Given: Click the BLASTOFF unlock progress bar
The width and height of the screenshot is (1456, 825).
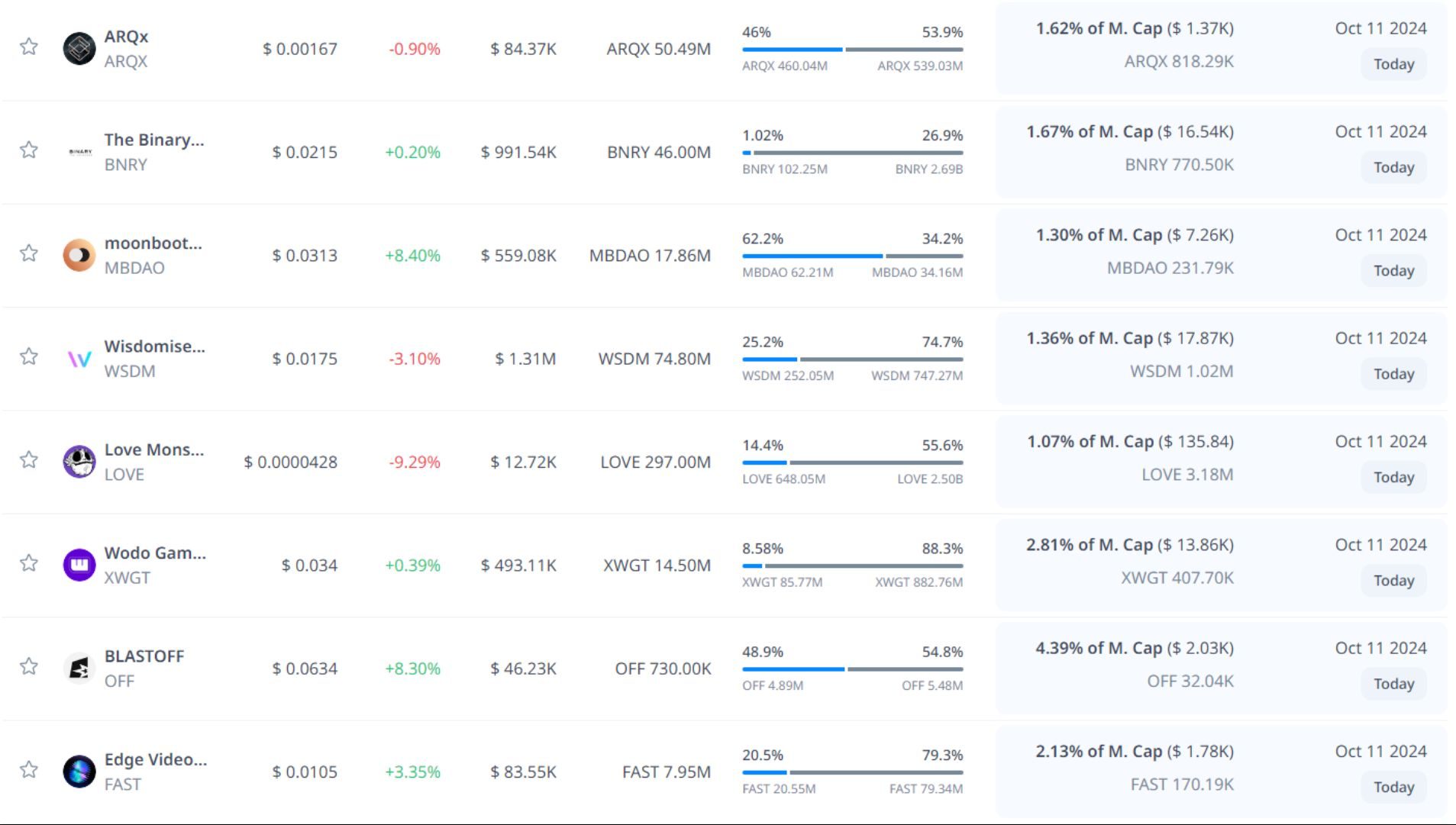Looking at the screenshot, I should point(852,669).
